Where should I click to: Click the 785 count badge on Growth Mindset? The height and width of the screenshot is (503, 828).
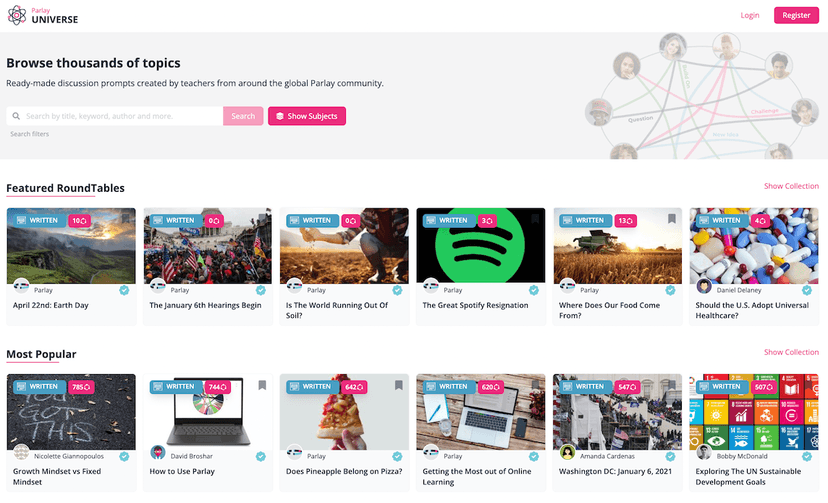point(81,387)
